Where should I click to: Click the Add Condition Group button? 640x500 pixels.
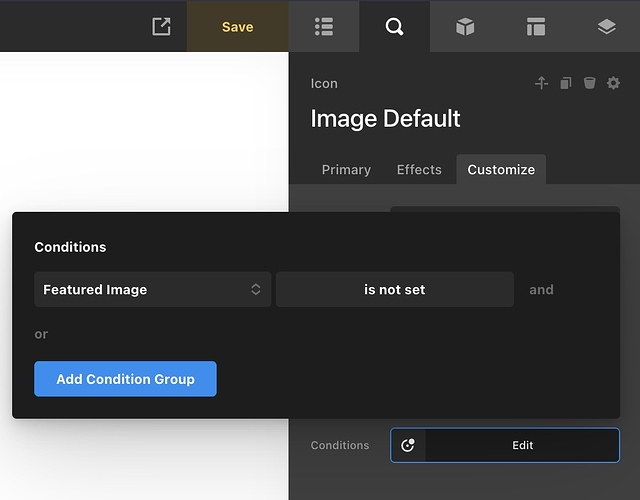click(125, 379)
